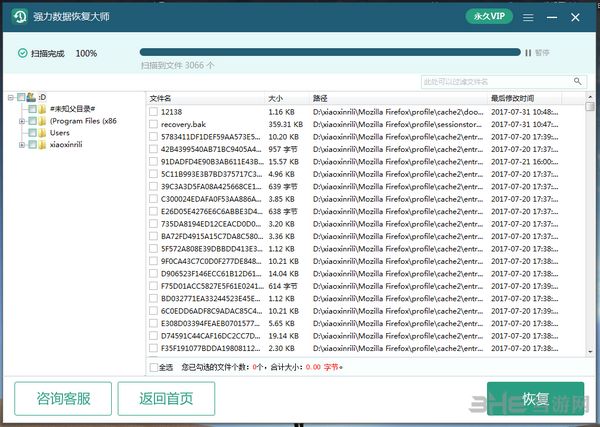Check the file 5783411DF1DEF59AA573E5
600x427 pixels.
pyautogui.click(x=153, y=137)
